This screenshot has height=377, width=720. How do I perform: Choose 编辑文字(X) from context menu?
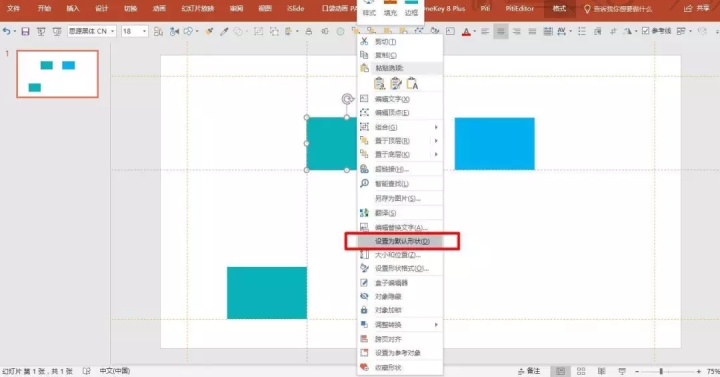click(400, 99)
